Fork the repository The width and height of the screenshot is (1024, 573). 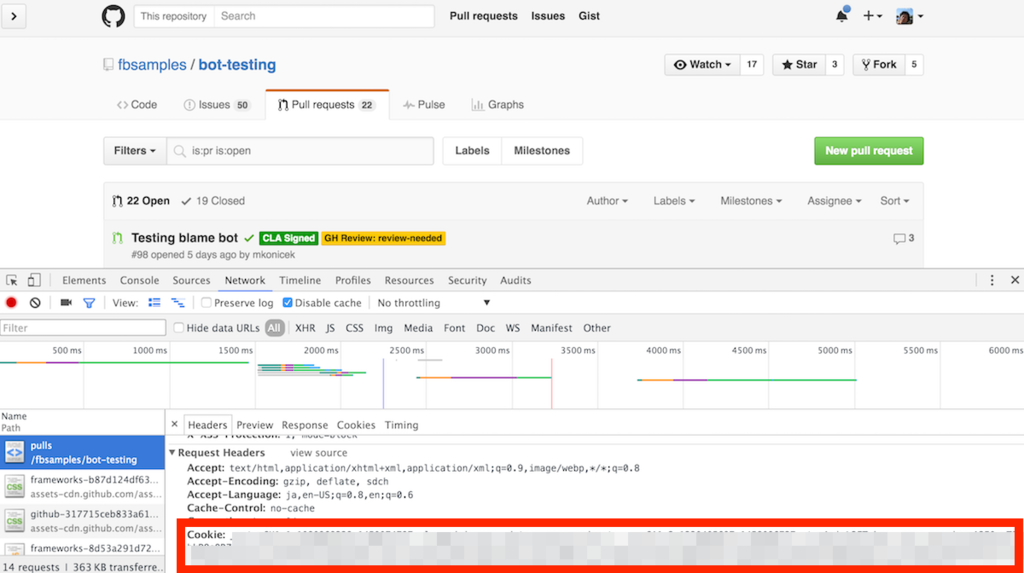[x=878, y=65]
